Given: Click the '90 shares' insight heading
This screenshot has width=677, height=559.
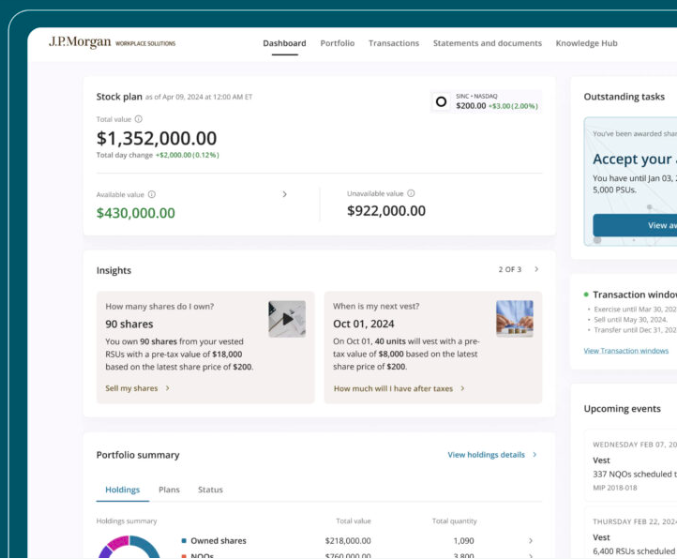Looking at the screenshot, I should pos(129,324).
